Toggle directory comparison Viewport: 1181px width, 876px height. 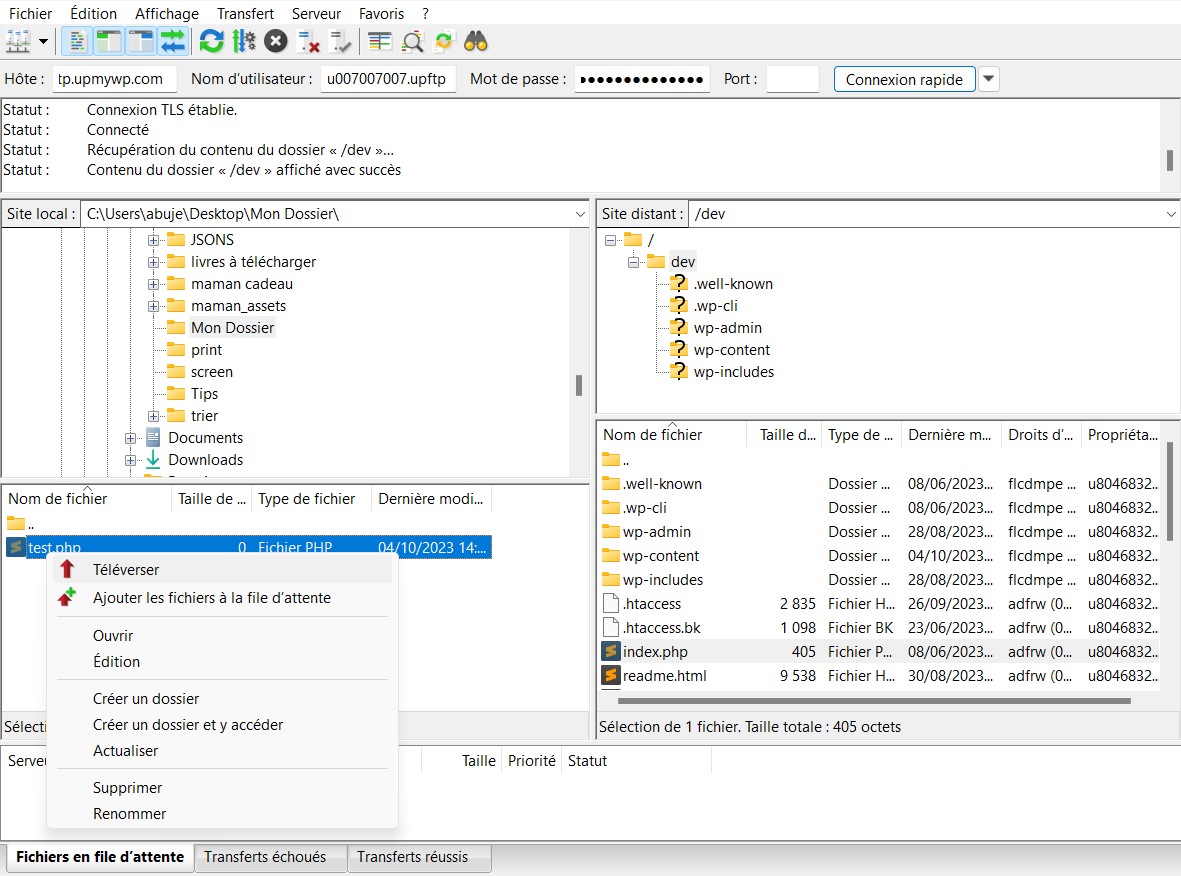[x=412, y=41]
